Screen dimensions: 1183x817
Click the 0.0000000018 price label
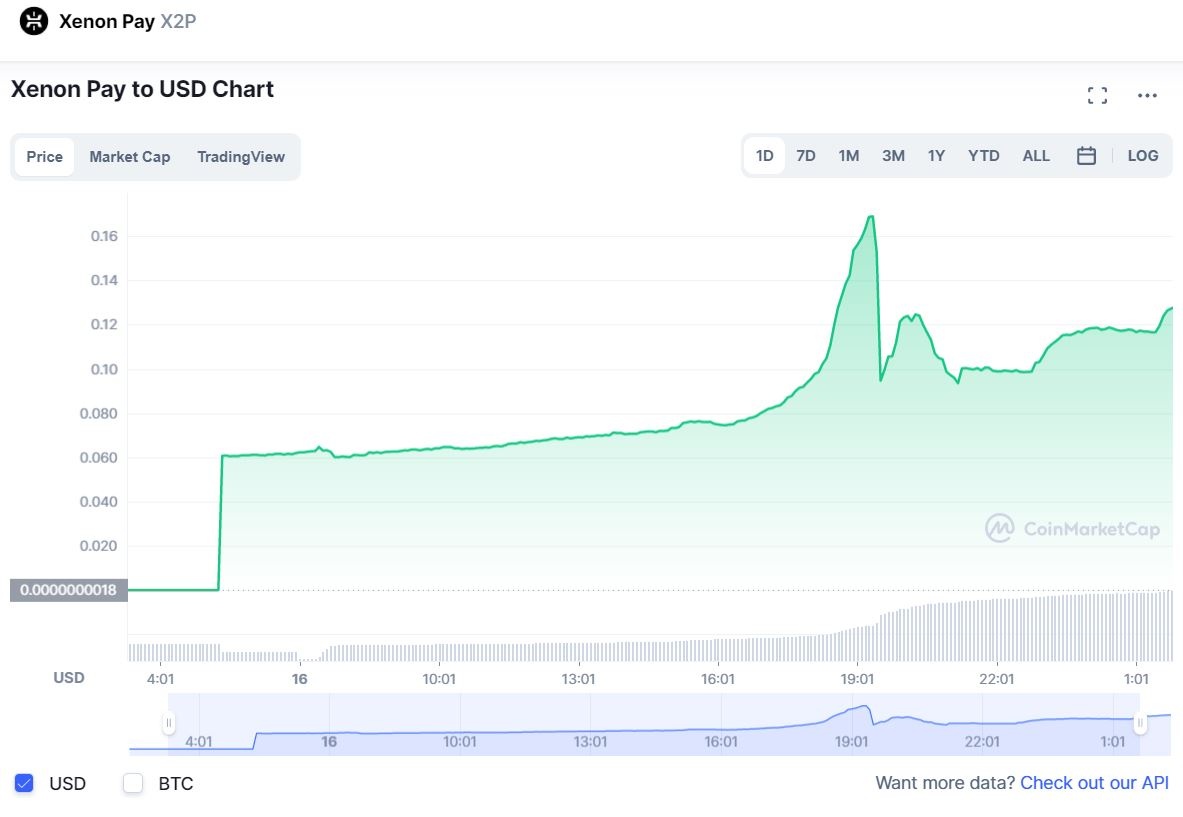[x=68, y=590]
